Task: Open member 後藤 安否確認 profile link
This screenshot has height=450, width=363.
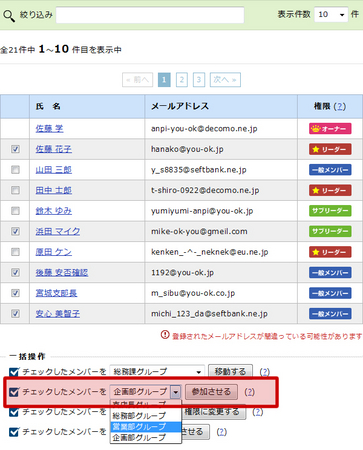Action: pyautogui.click(x=62, y=272)
